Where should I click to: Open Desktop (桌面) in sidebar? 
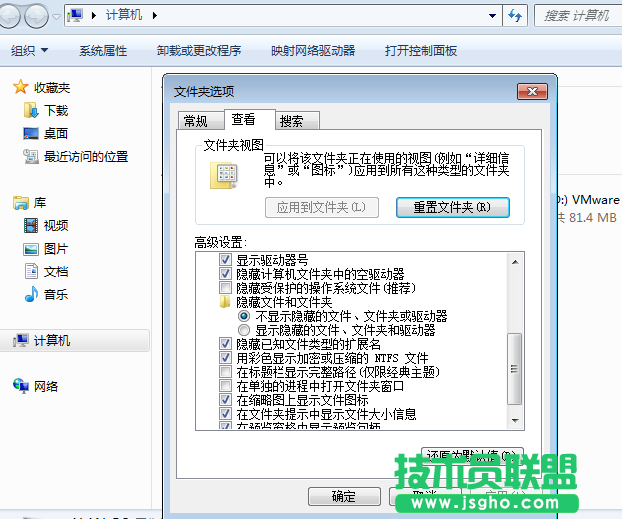click(30, 133)
